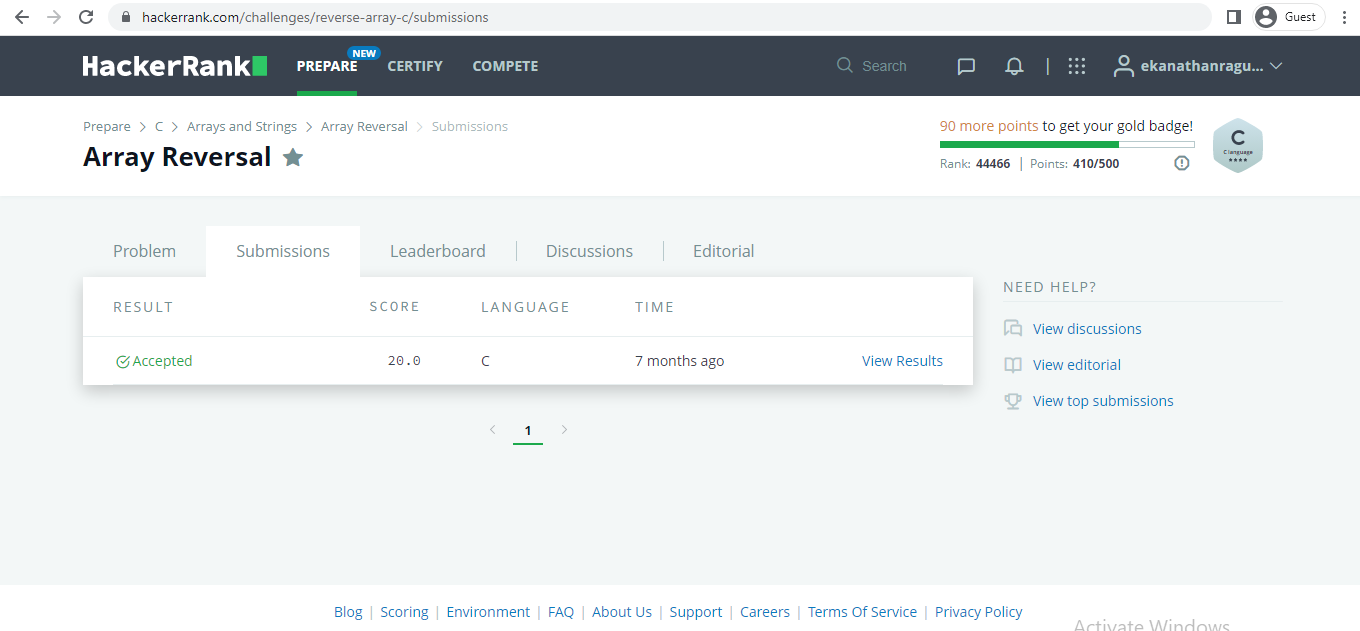Select page 1 in pagination
The image size is (1360, 631).
(x=528, y=431)
